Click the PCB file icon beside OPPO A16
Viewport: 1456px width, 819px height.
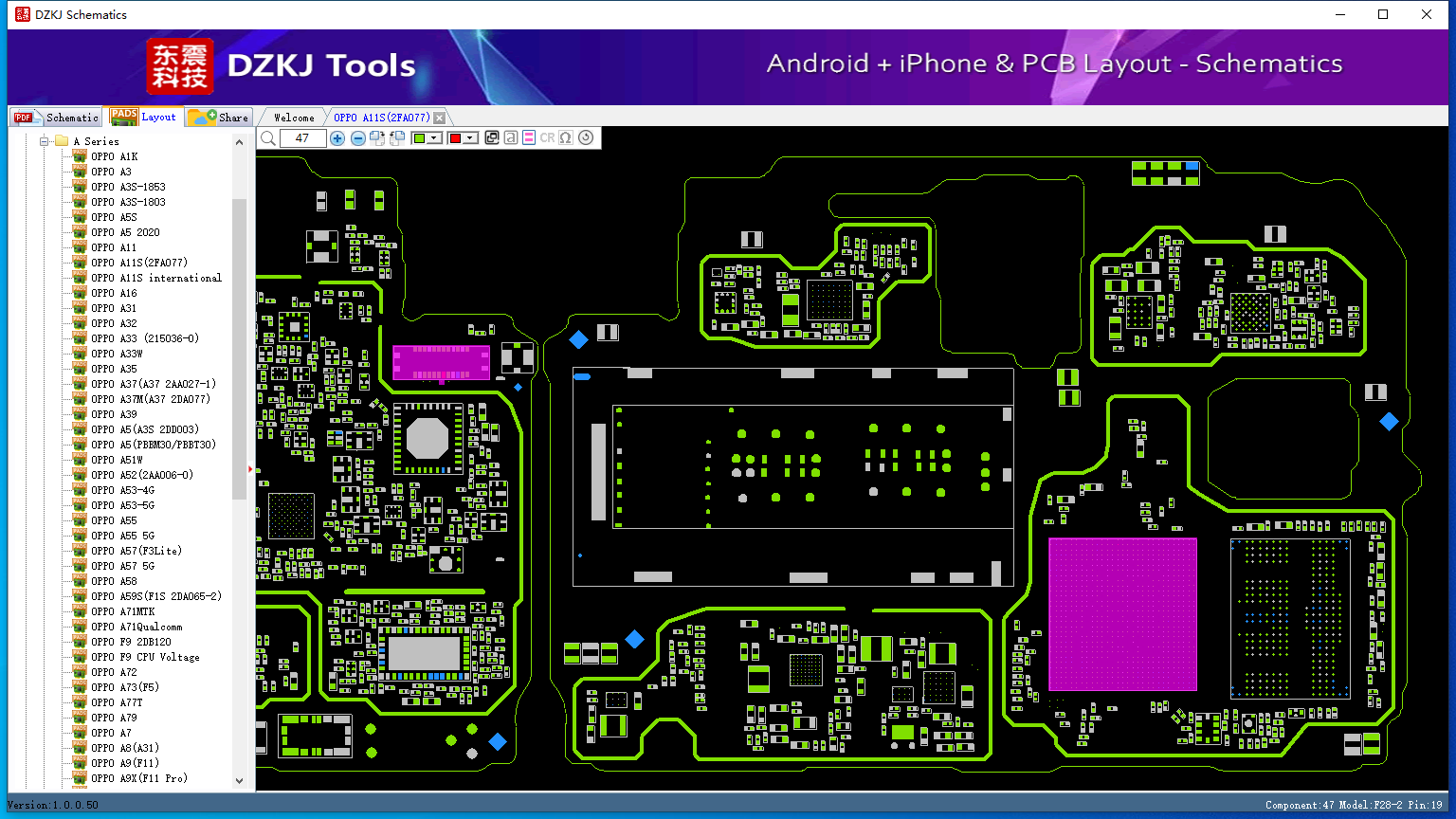(x=80, y=293)
